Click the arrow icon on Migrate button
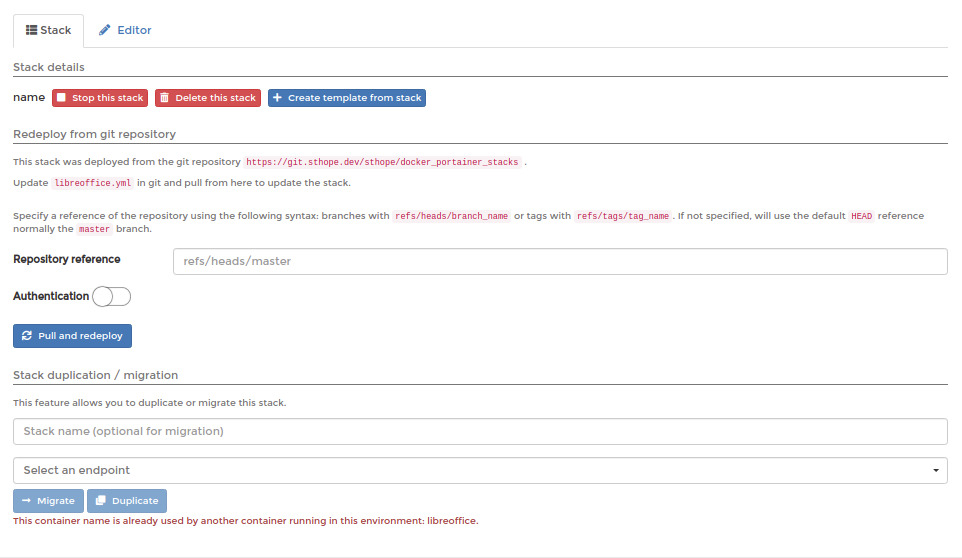Screen dimensions: 962x558 pos(26,500)
